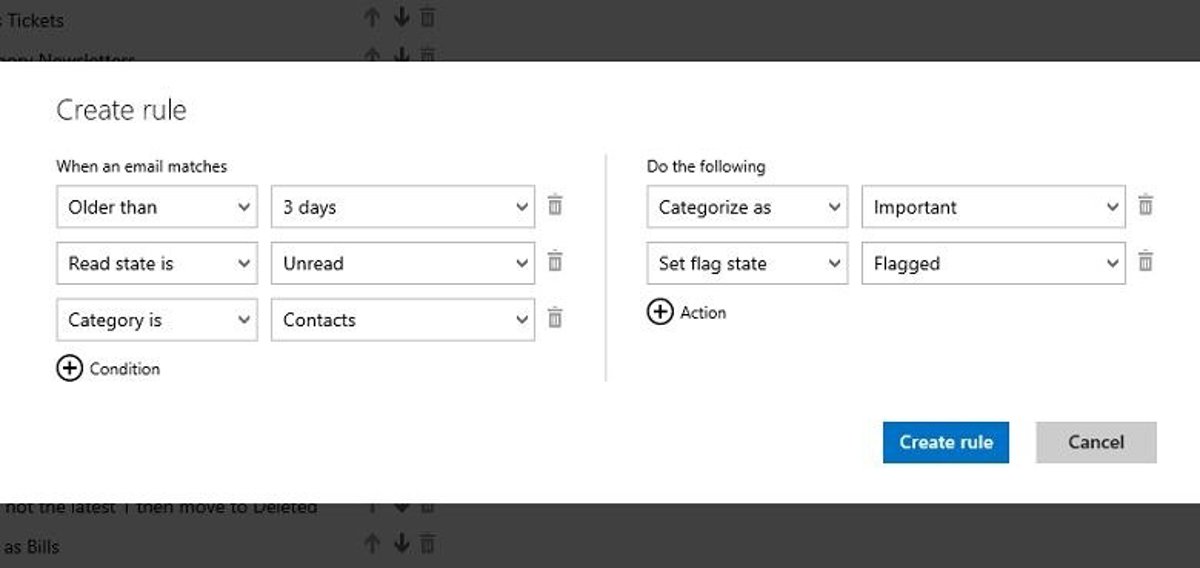Open the 'Read state is' dropdown
The image size is (1200, 568).
coord(157,264)
